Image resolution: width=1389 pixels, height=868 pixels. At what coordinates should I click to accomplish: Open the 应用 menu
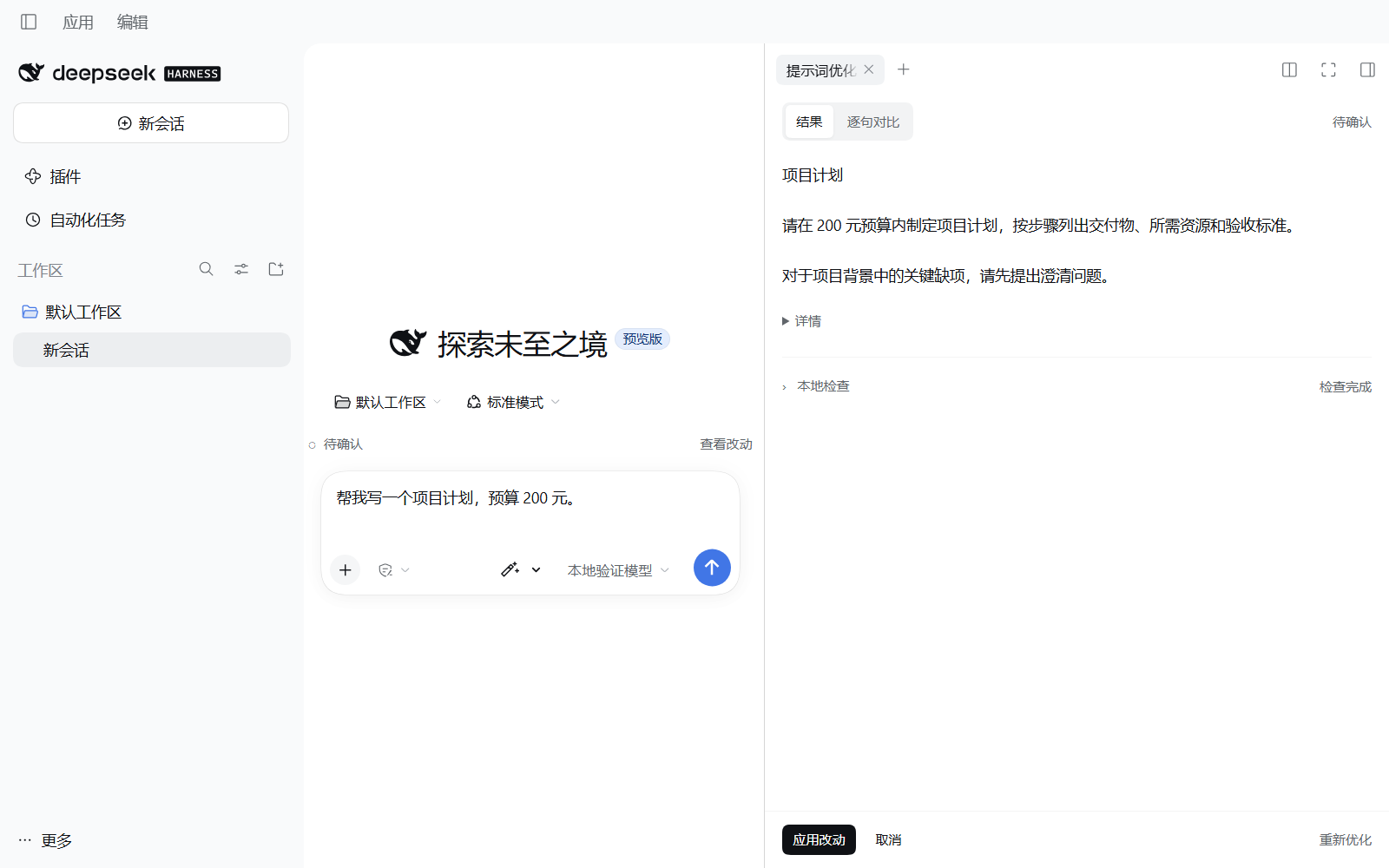click(x=78, y=22)
